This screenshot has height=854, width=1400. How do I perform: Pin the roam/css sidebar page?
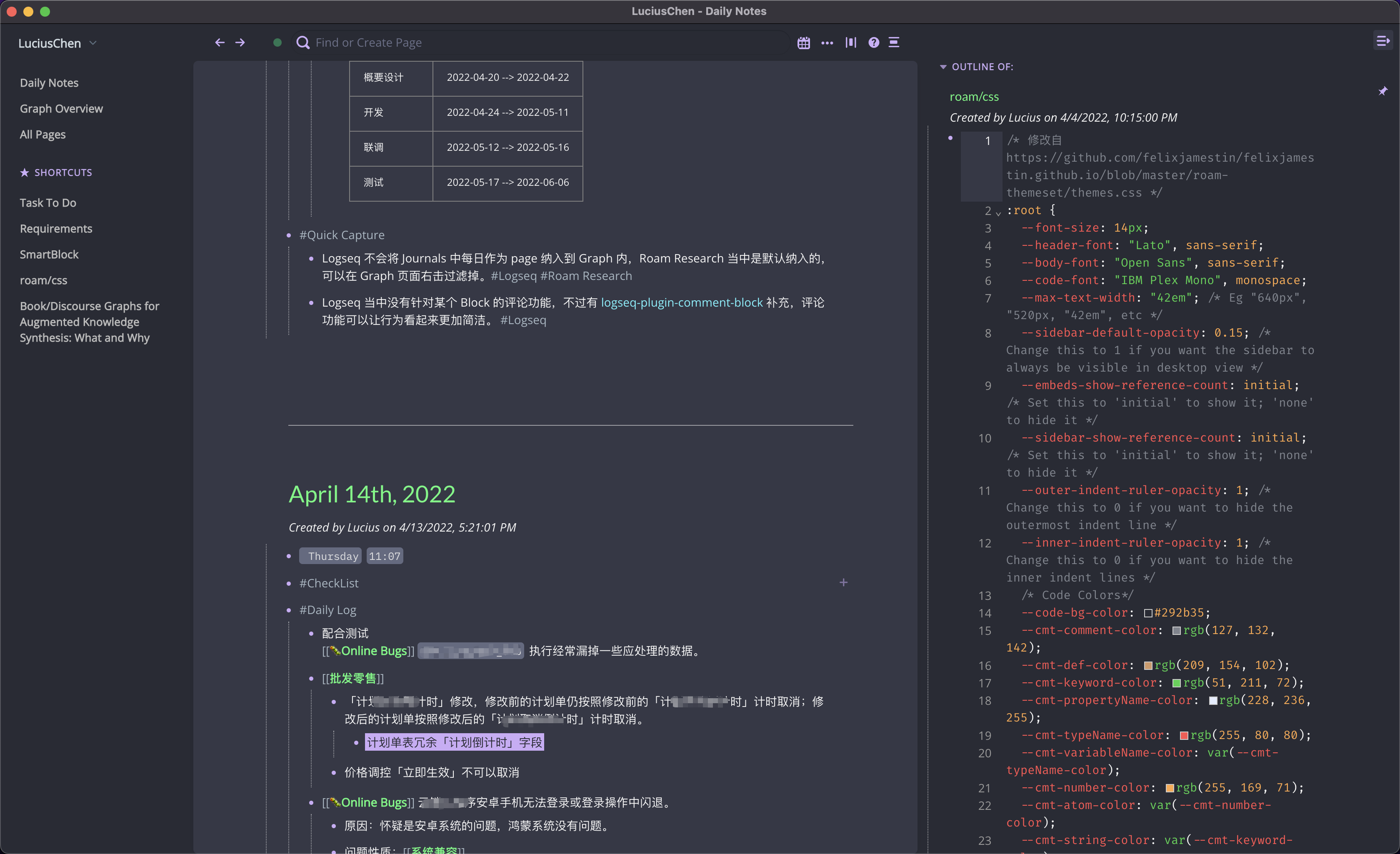click(x=1383, y=91)
